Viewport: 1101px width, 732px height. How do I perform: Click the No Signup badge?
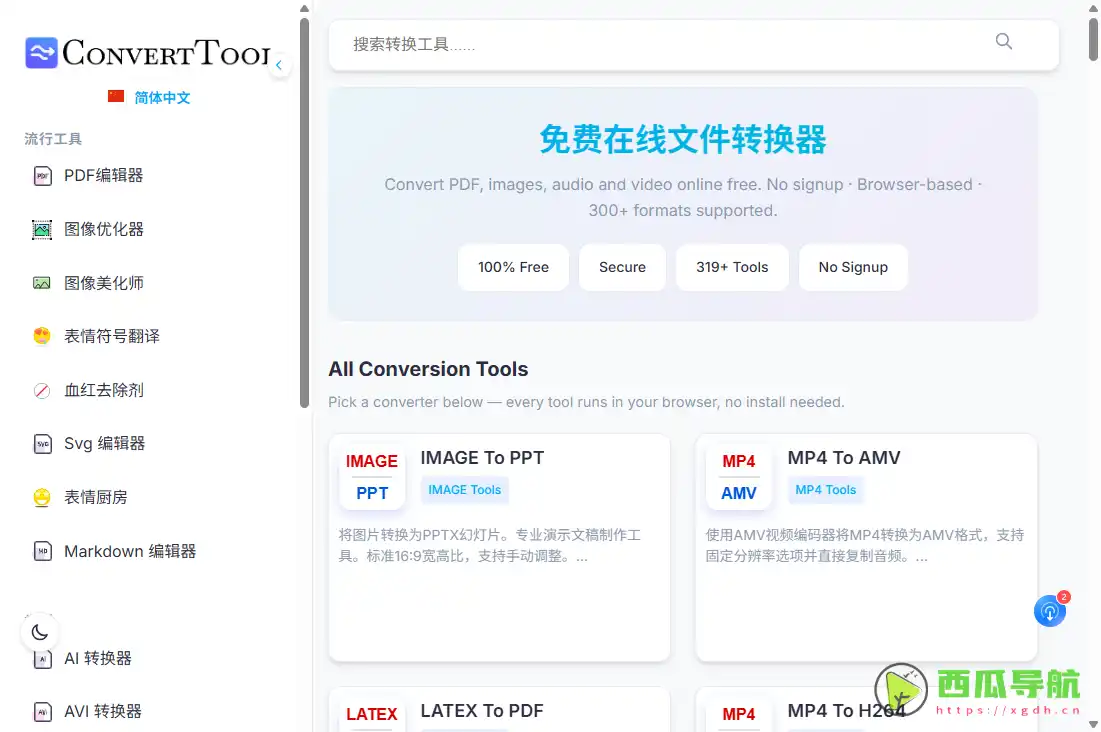[x=853, y=268]
